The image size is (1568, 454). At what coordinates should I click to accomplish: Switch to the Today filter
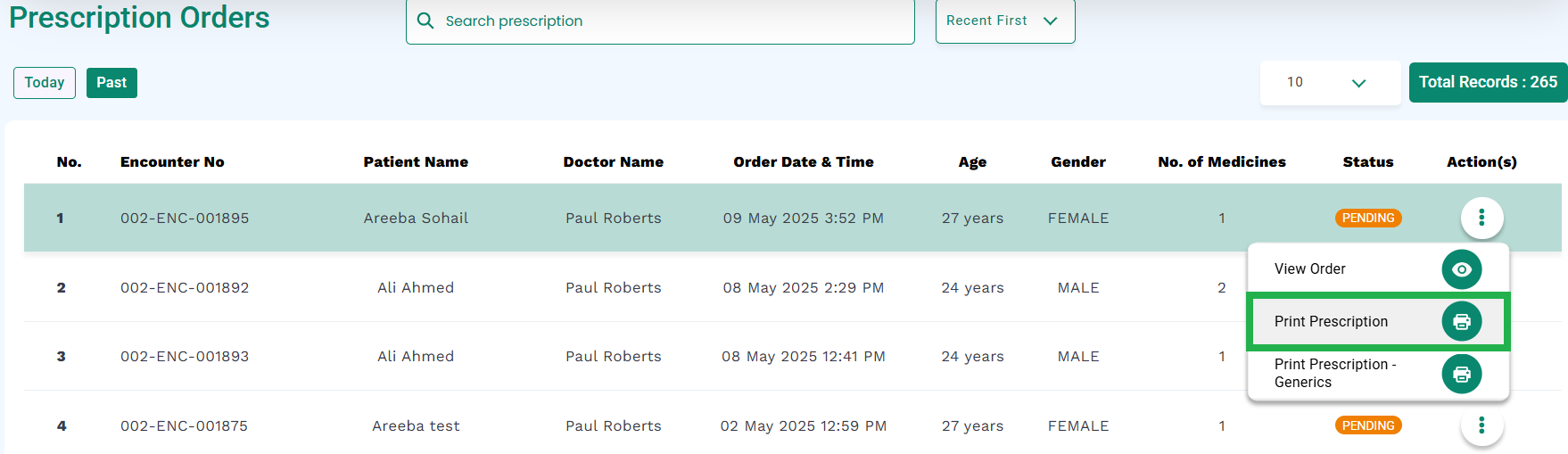[45, 83]
